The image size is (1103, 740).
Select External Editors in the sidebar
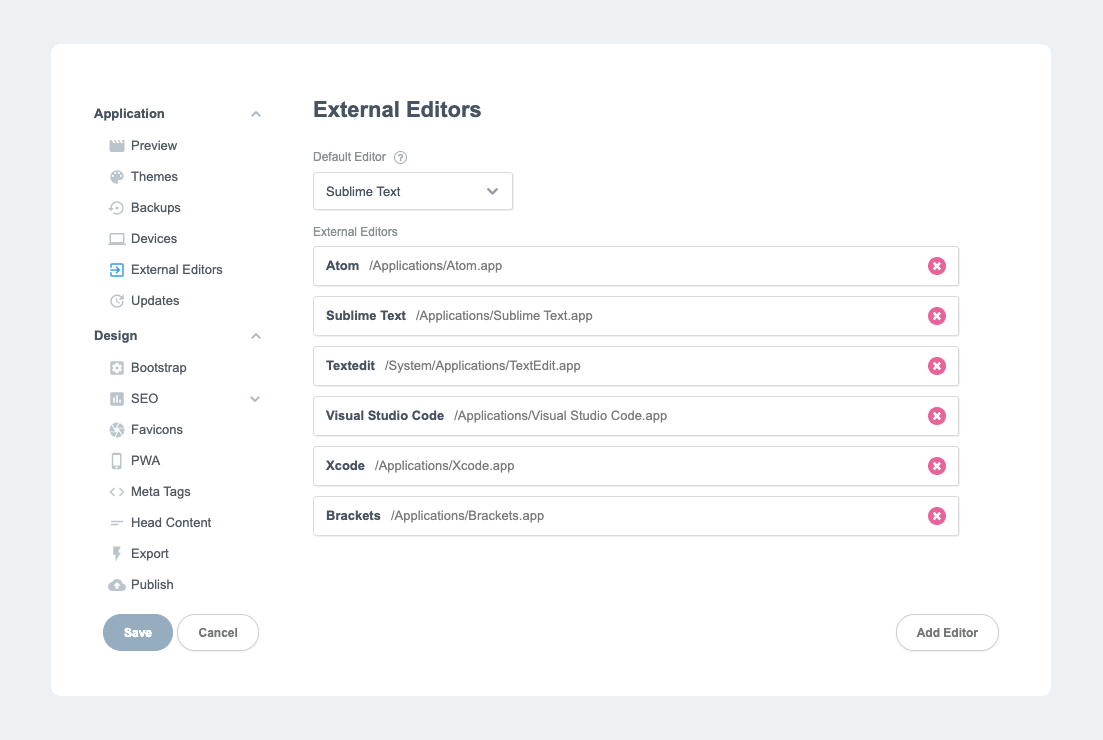(x=177, y=269)
